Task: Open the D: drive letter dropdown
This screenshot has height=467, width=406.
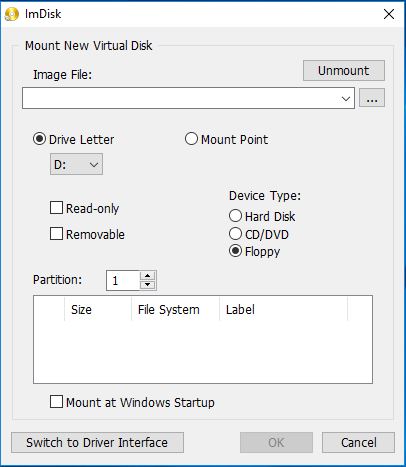Action: [x=76, y=164]
